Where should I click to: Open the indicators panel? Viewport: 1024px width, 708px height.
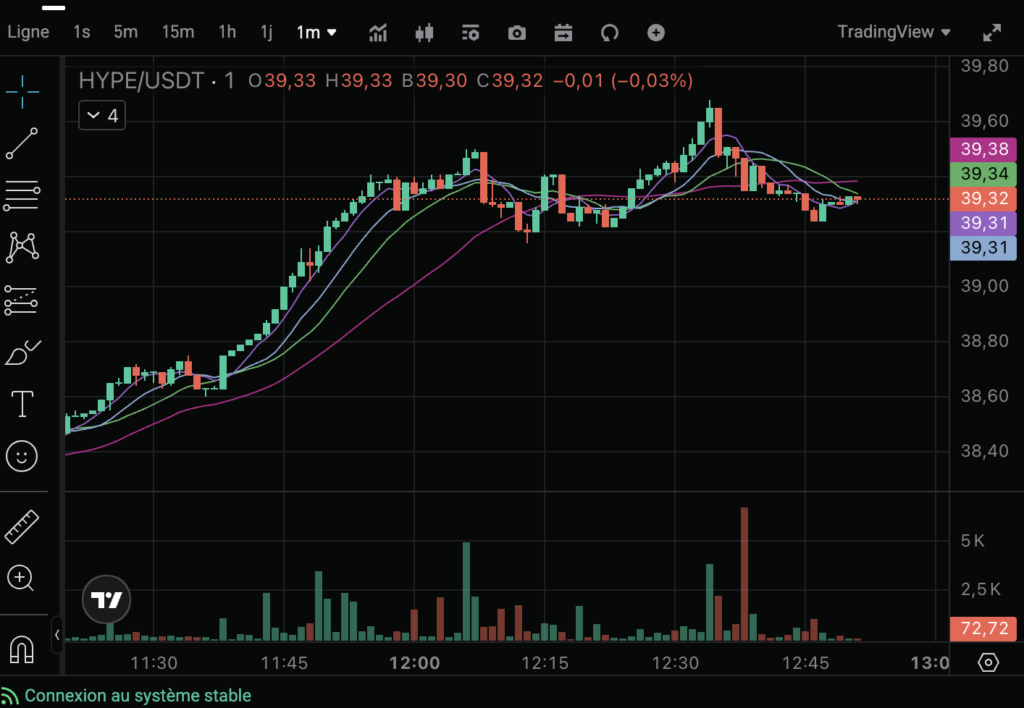pos(378,32)
